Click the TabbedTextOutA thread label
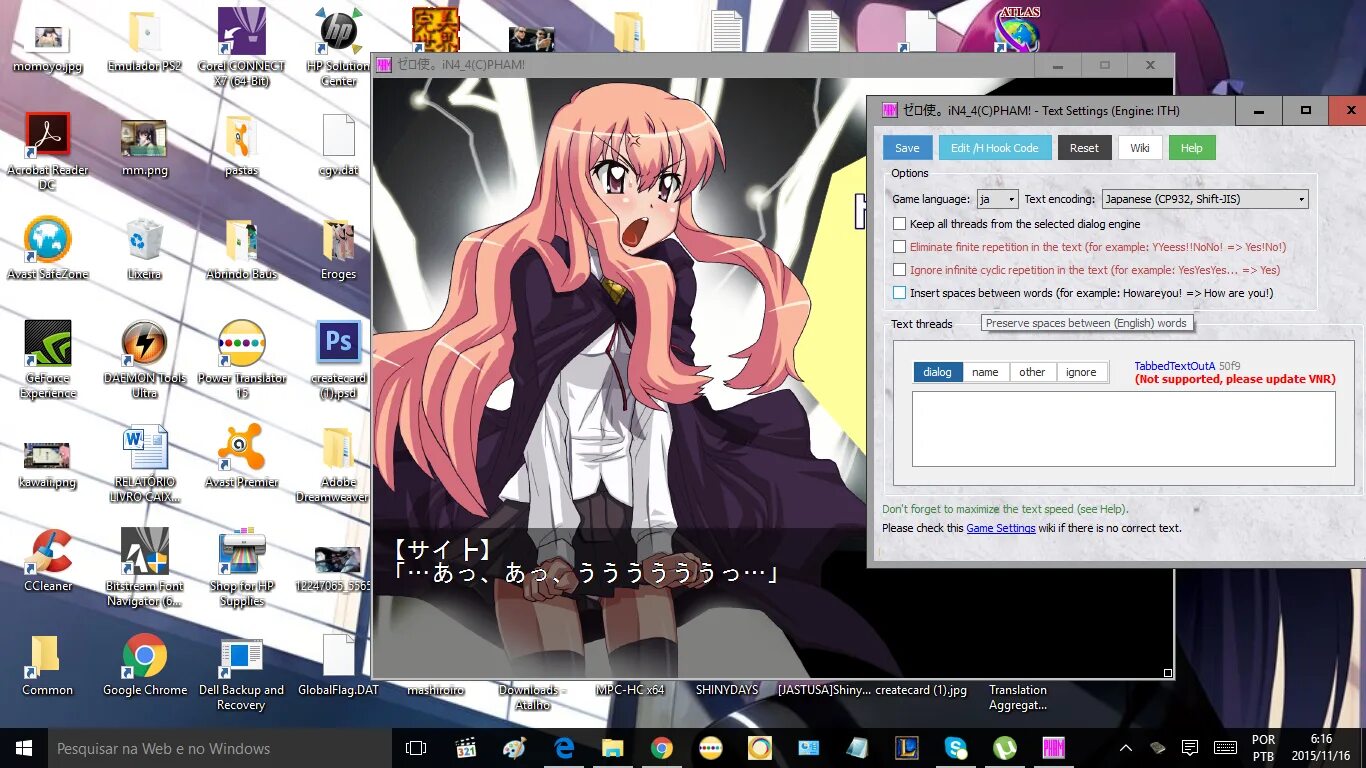 1175,366
